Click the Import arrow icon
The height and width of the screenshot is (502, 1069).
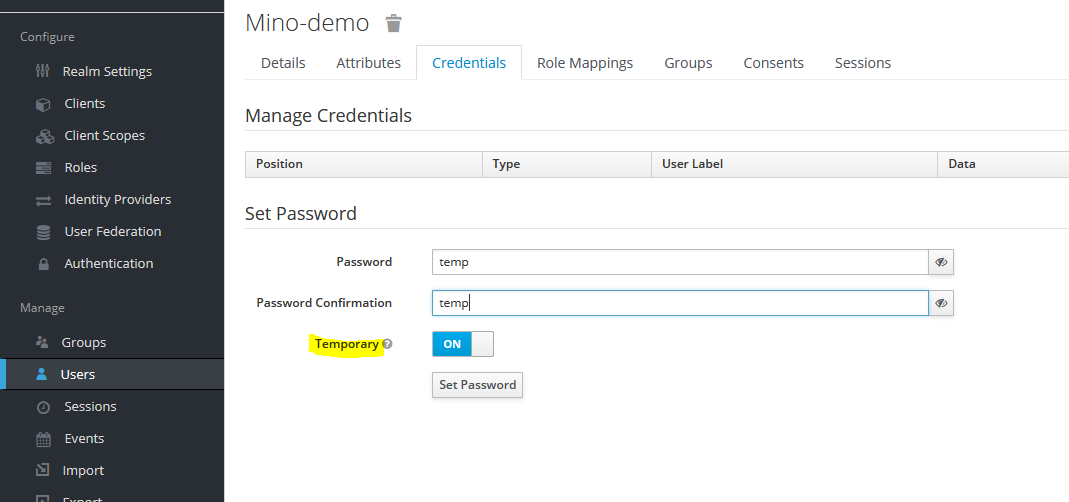[42, 471]
